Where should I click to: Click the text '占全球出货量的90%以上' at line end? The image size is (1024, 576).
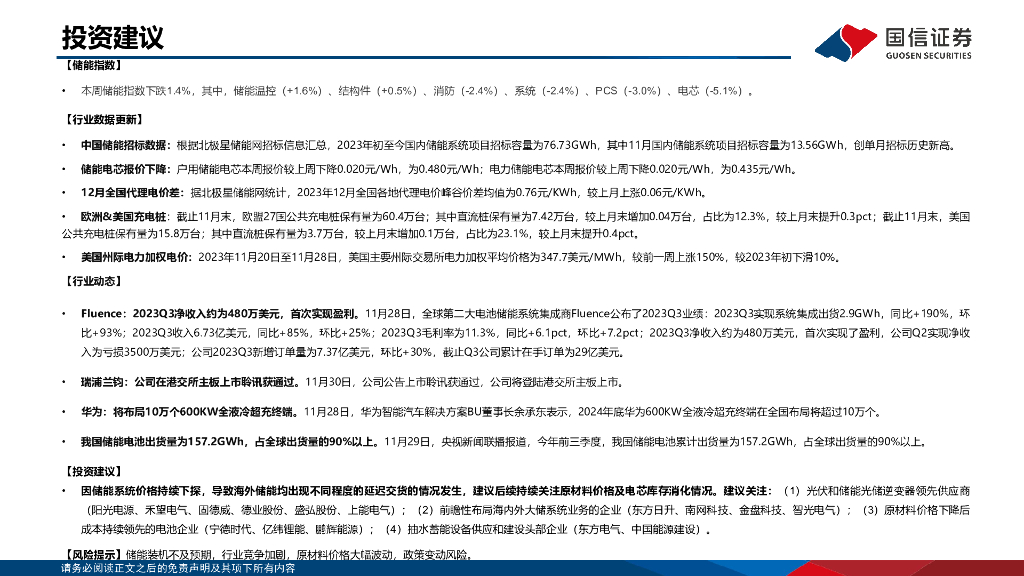click(x=863, y=442)
